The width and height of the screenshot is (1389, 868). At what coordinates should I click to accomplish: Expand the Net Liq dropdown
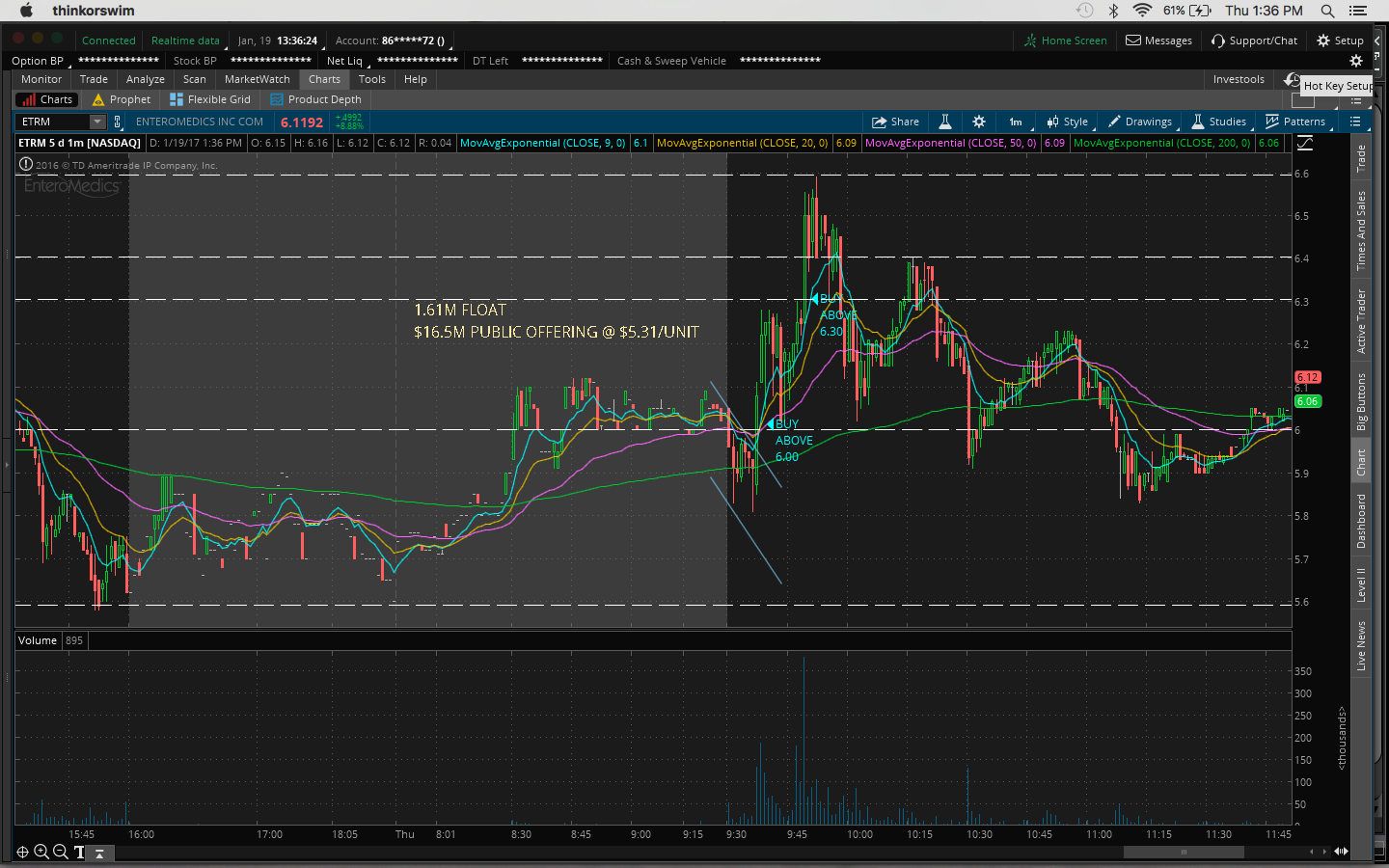click(348, 61)
